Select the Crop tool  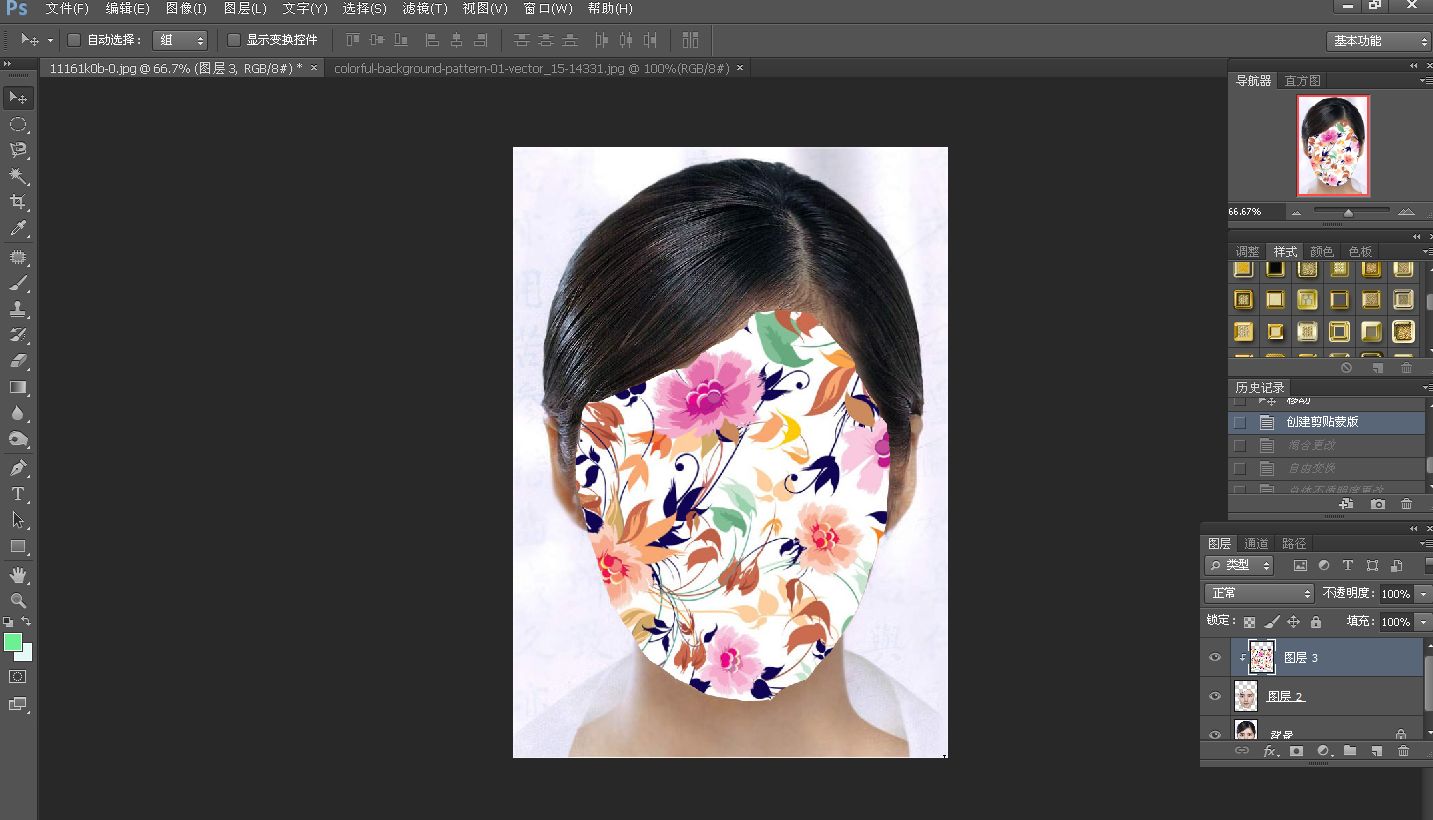pos(18,202)
